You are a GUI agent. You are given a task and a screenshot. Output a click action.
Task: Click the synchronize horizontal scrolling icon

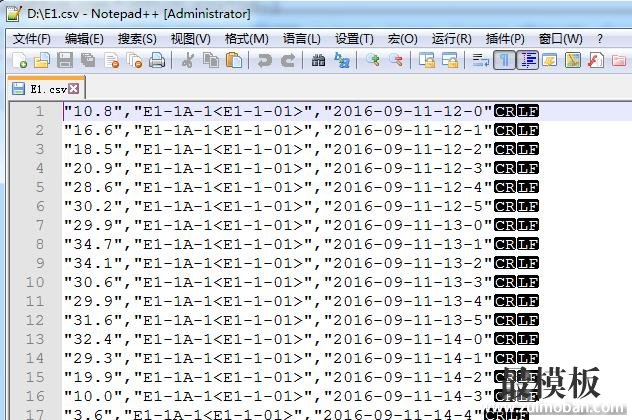point(450,60)
